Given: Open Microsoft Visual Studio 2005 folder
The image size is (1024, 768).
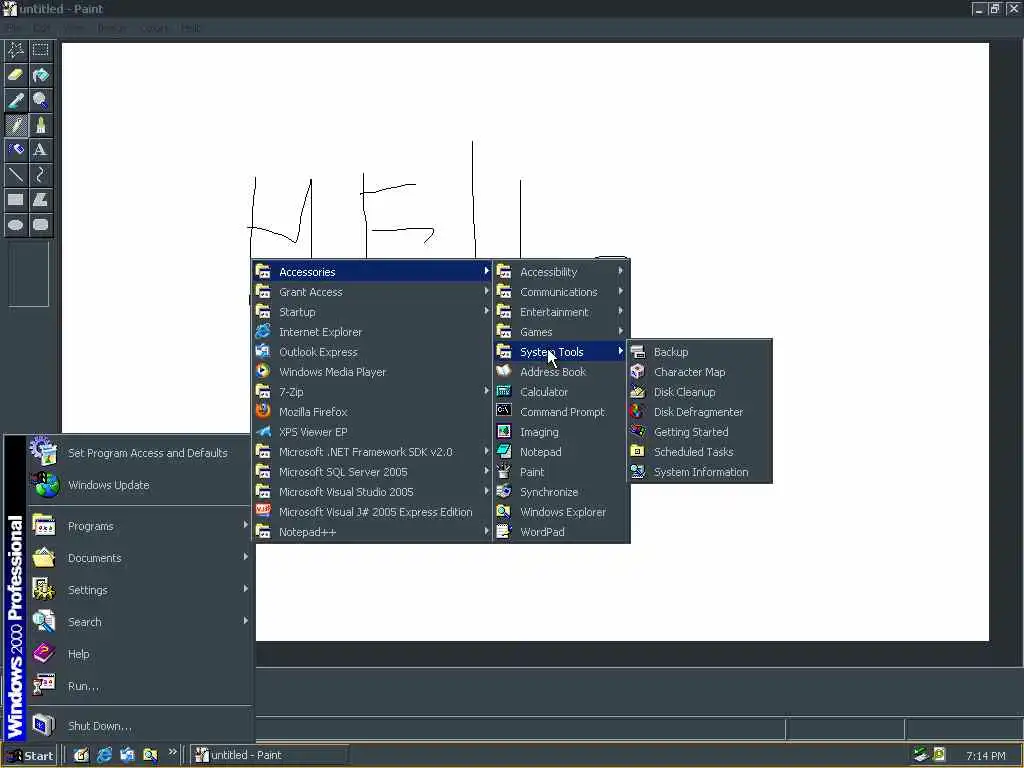Looking at the screenshot, I should [372, 492].
